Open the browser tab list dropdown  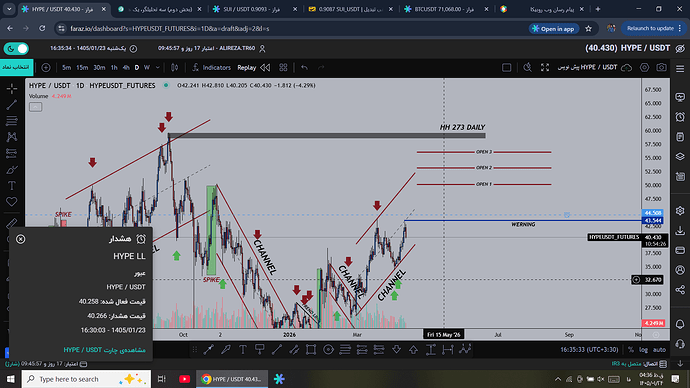[9, 9]
